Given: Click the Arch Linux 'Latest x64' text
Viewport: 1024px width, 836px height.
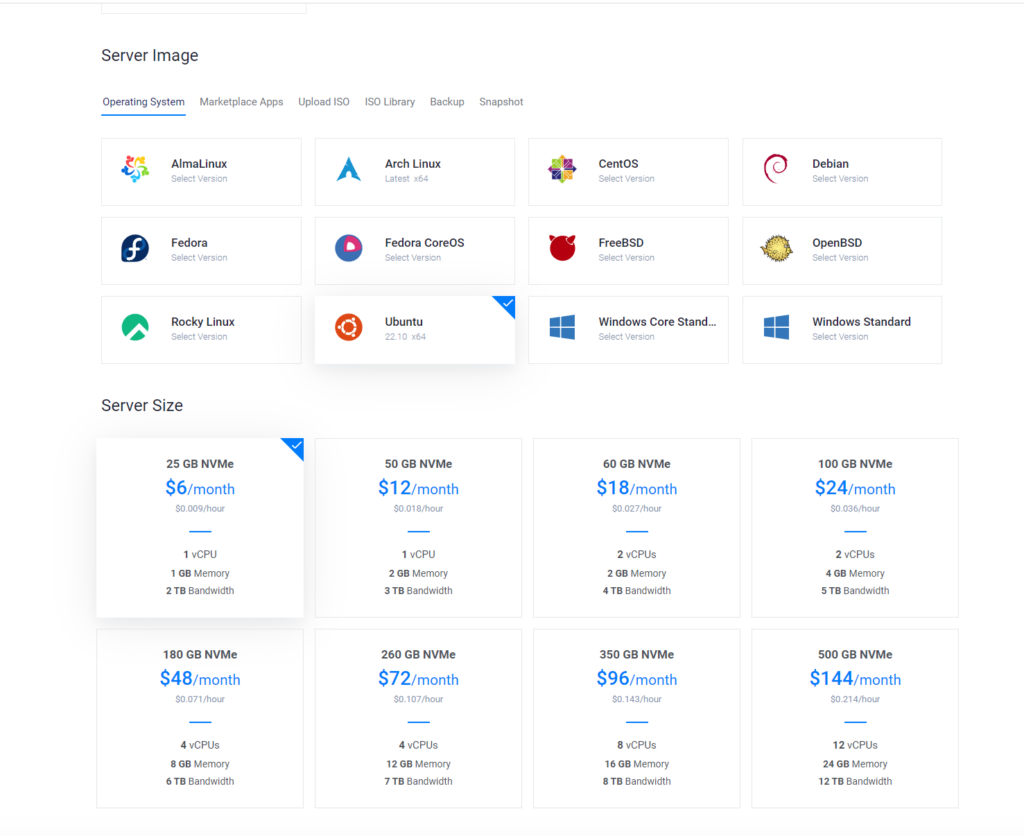Looking at the screenshot, I should point(406,179).
